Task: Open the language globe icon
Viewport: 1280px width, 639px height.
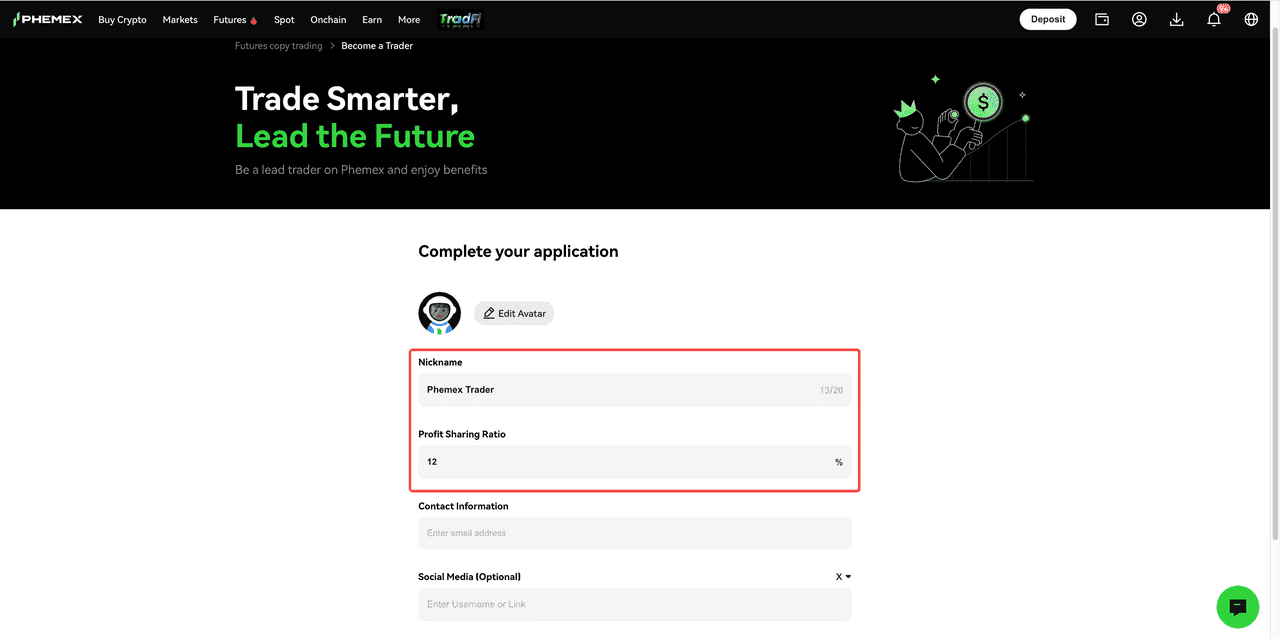Action: [1251, 19]
